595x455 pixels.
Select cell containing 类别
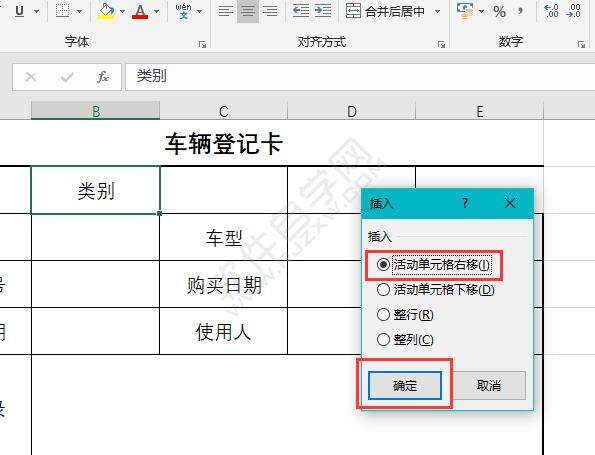96,190
